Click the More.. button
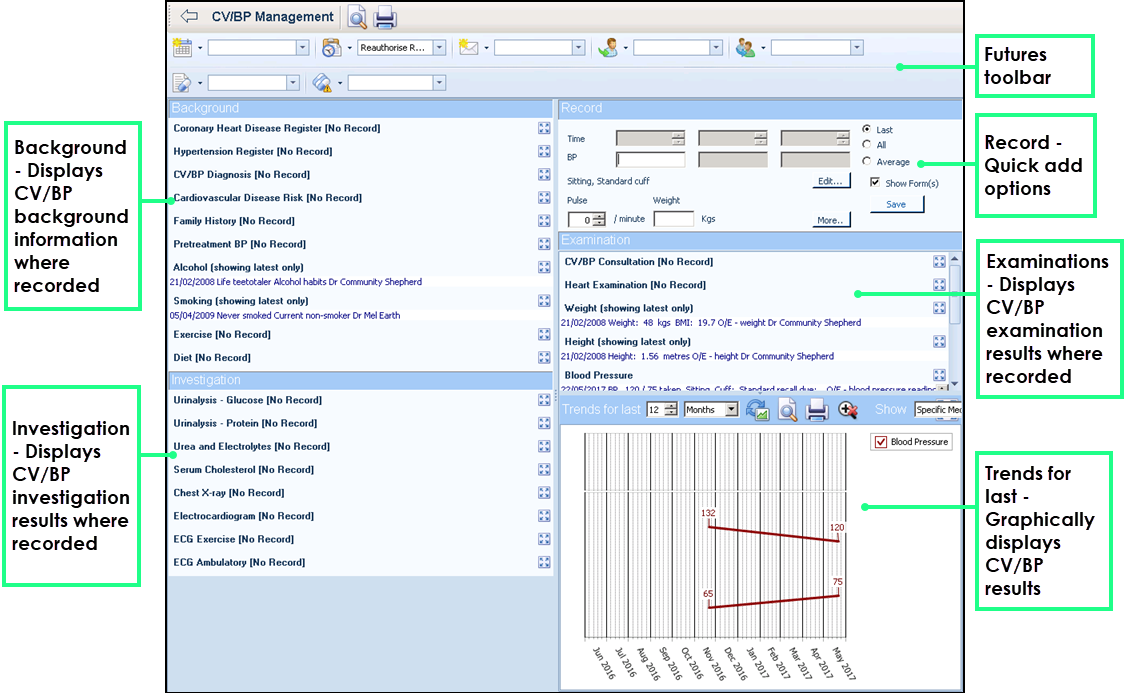 831,220
